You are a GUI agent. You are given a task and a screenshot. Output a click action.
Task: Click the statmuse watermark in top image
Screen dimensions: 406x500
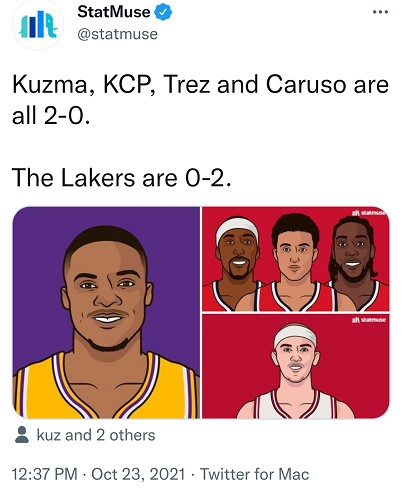pos(369,212)
